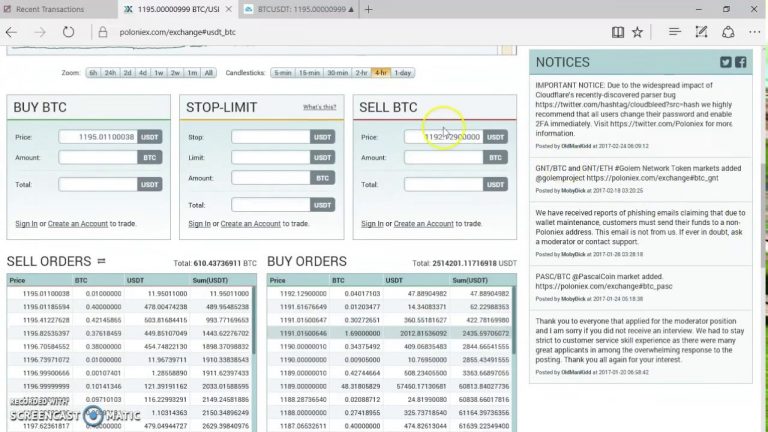768x432 pixels.
Task: Set zoom to All
Action: tap(209, 72)
